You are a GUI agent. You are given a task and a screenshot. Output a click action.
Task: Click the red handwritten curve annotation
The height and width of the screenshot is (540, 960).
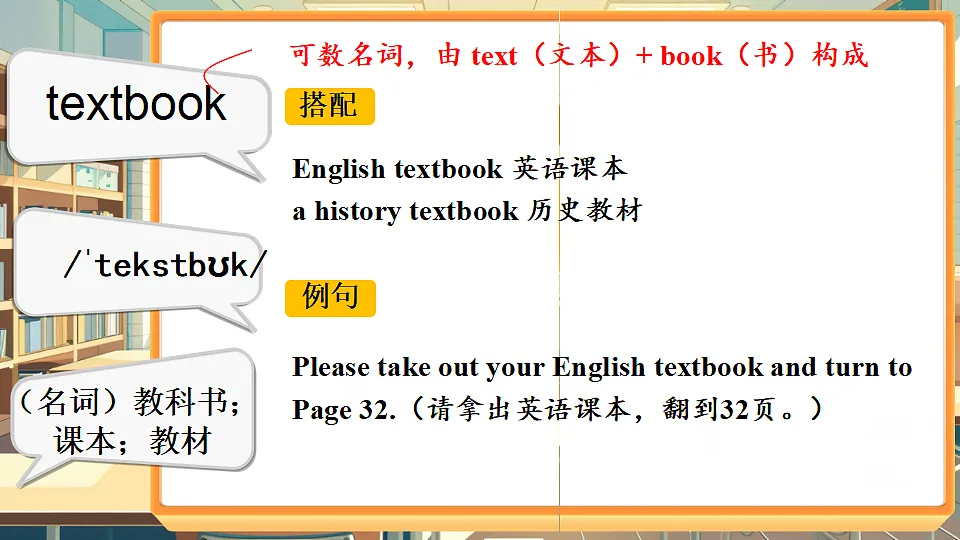point(225,70)
